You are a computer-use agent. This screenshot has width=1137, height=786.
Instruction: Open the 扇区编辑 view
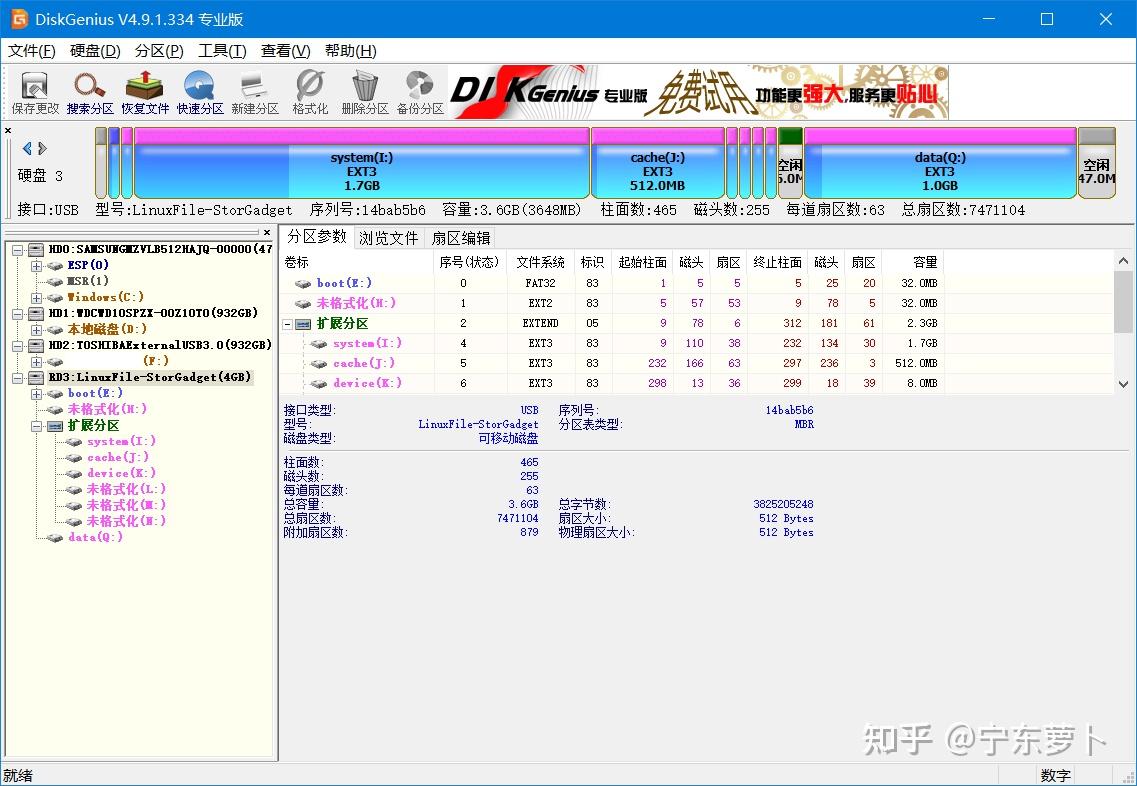point(460,237)
